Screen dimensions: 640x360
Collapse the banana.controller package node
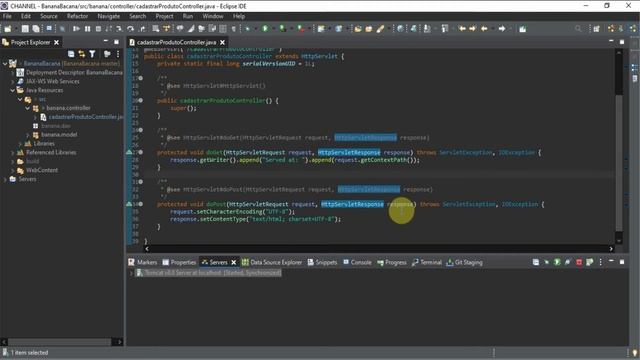point(27,108)
